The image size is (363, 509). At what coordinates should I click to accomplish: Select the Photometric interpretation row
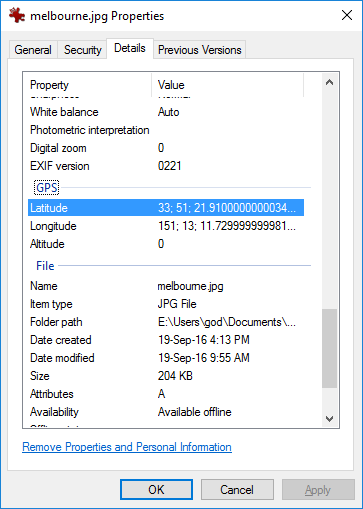point(166,130)
